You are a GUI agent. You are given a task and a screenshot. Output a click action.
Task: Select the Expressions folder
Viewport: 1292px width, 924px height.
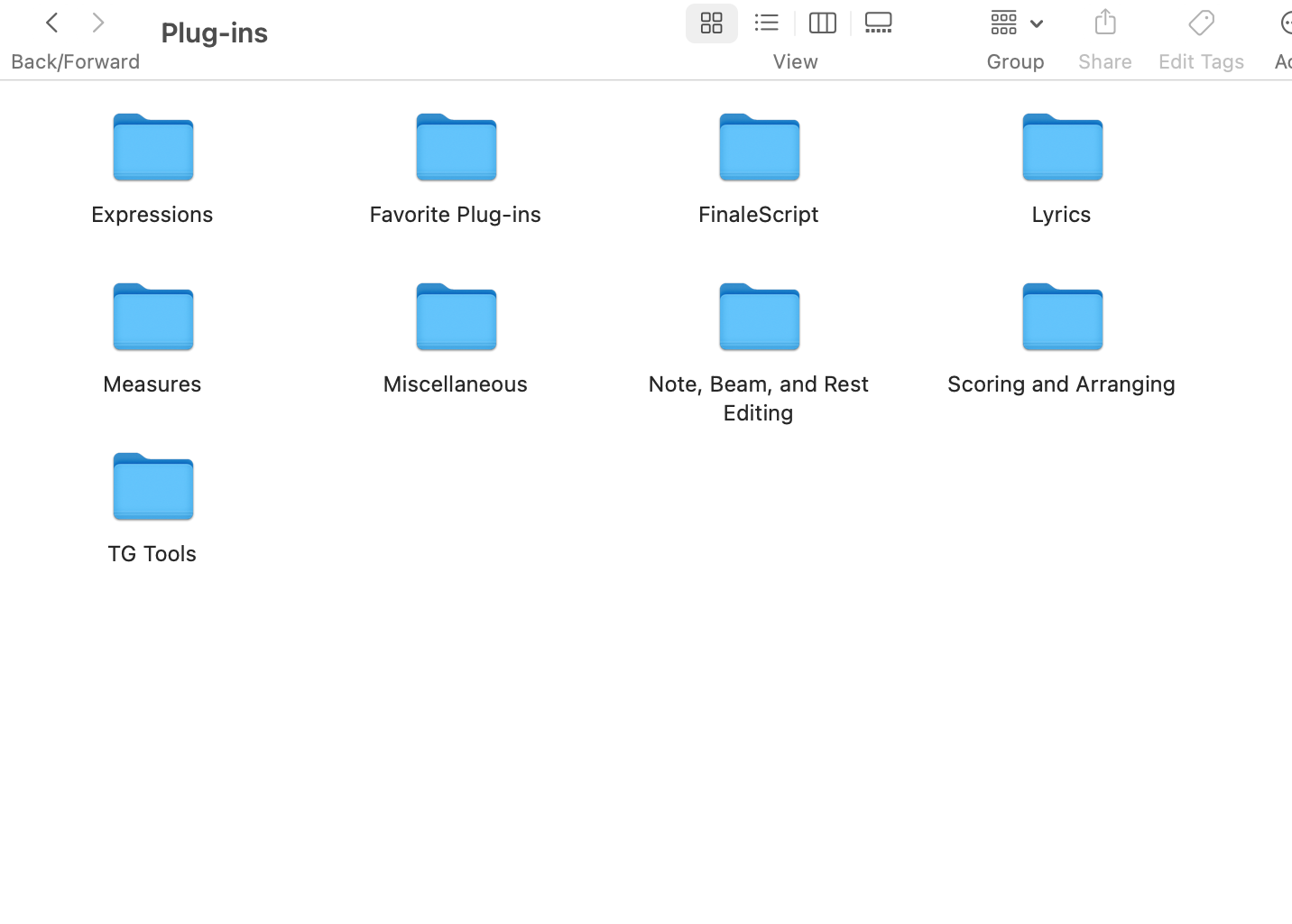[152, 148]
